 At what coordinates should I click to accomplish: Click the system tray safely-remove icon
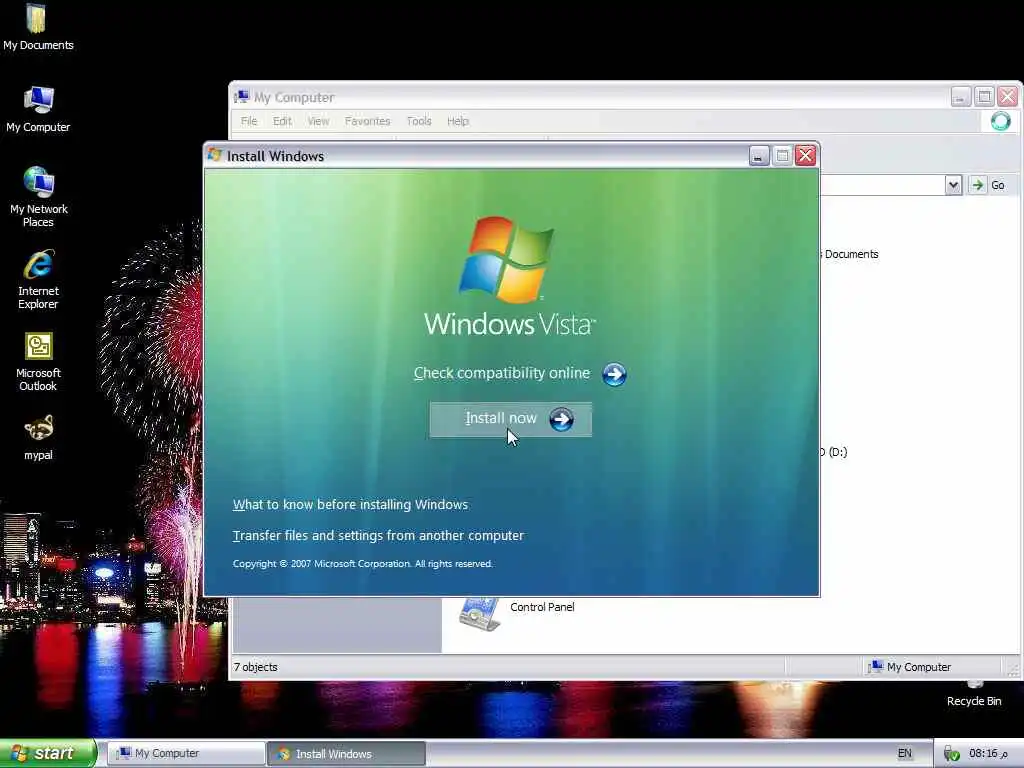[952, 754]
